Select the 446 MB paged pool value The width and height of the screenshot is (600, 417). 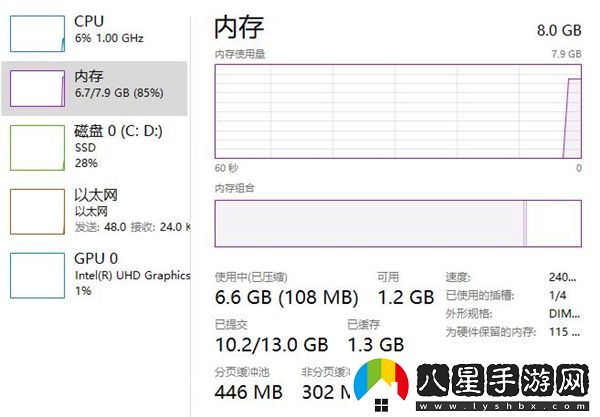[249, 390]
